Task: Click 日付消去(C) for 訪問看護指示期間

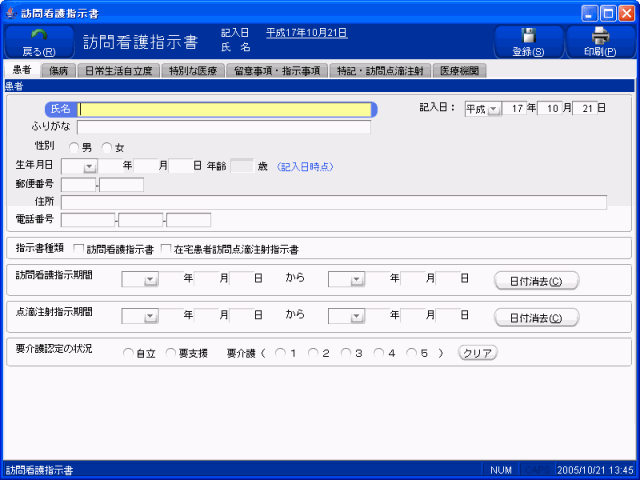Action: click(536, 281)
